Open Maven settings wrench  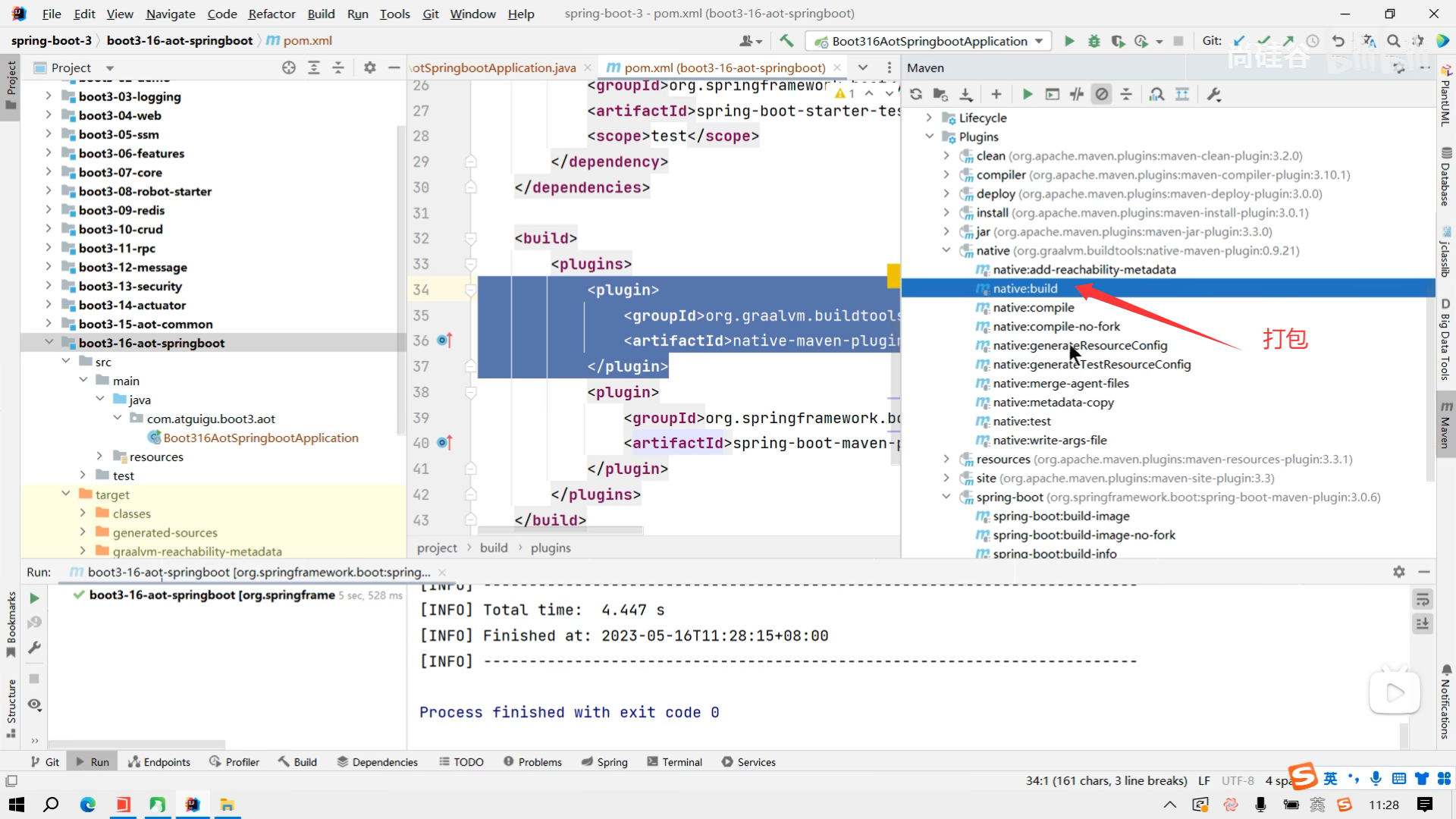click(1213, 95)
